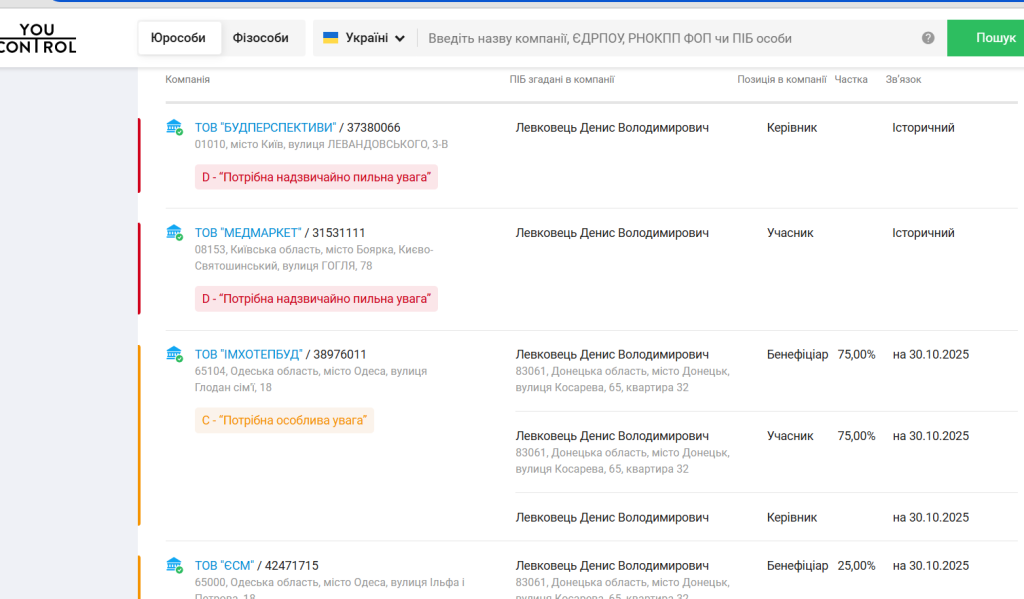Switch to the Юрособи tab
The image size is (1024, 599).
tap(178, 38)
